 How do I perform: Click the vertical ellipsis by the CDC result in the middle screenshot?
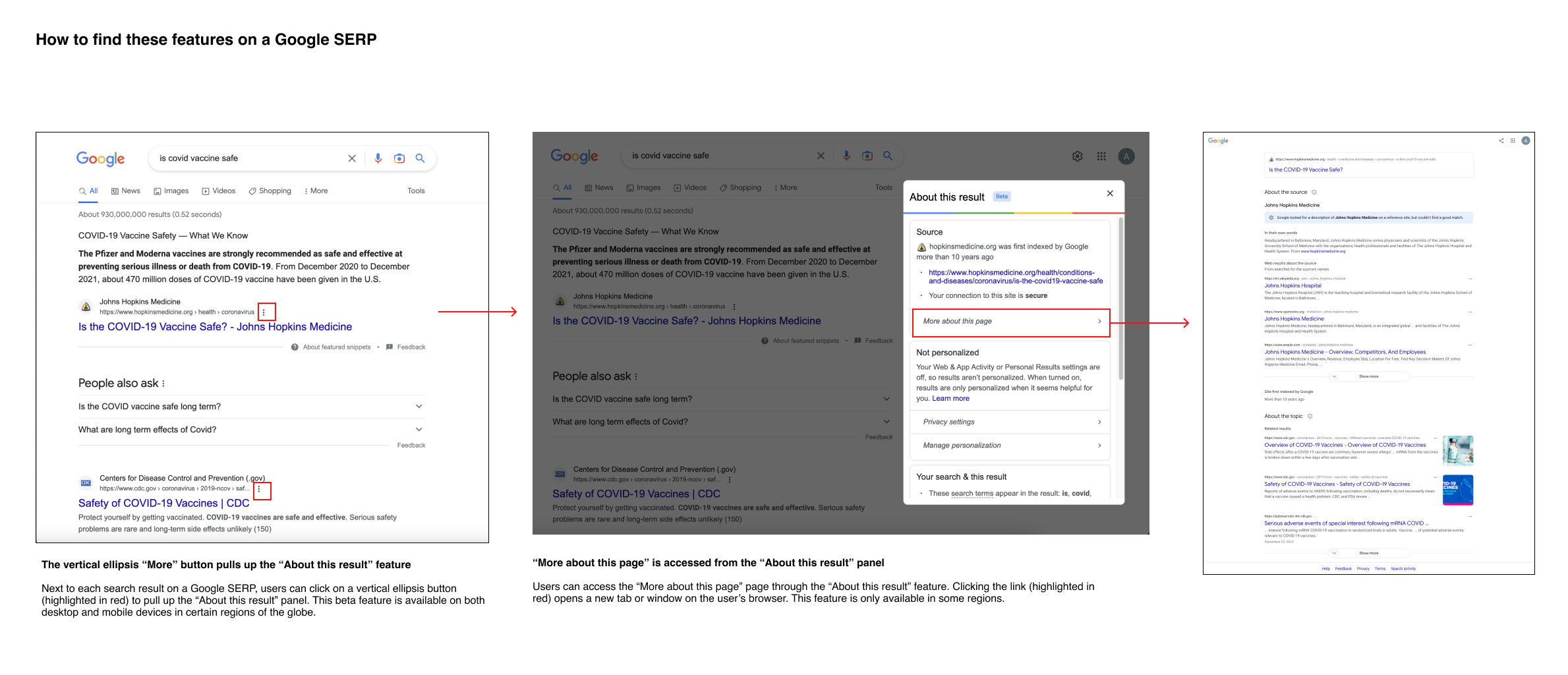coord(730,480)
